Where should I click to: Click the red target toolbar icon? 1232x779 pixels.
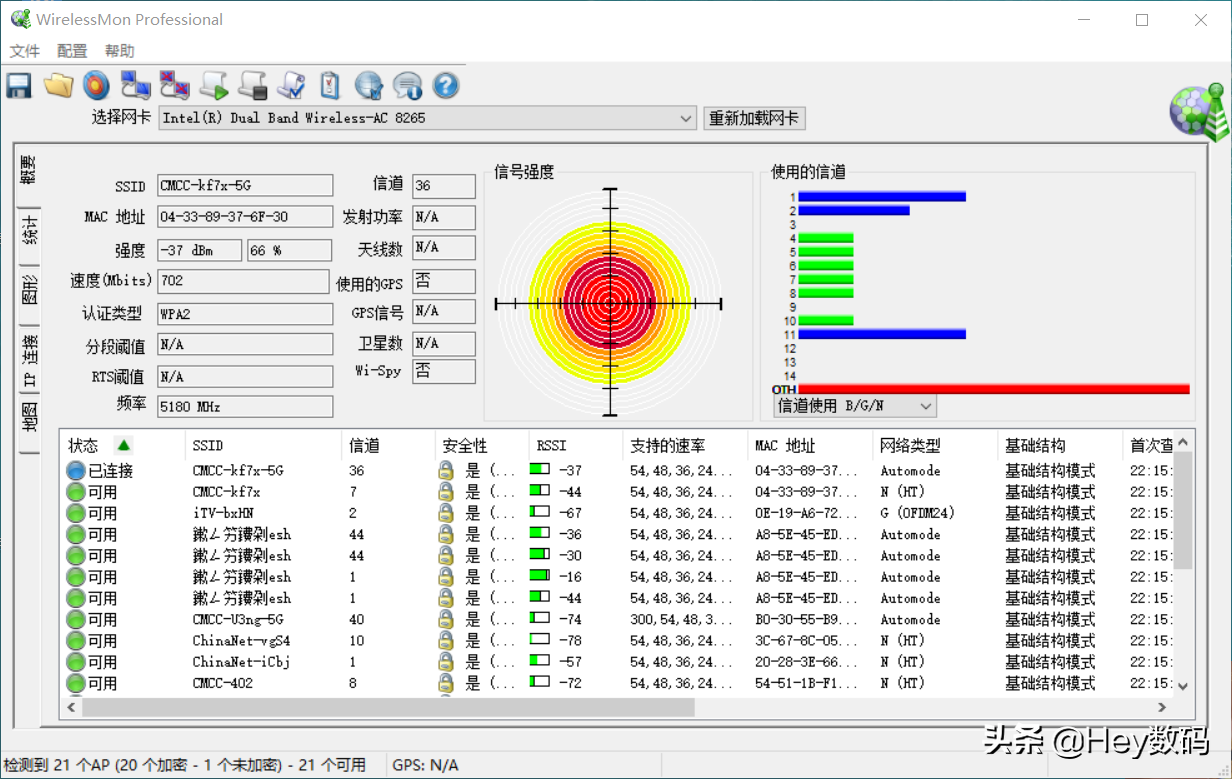(96, 86)
